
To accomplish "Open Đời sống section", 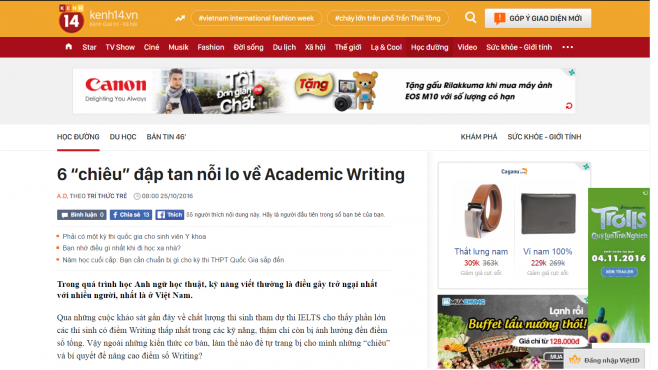I will 248,47.
